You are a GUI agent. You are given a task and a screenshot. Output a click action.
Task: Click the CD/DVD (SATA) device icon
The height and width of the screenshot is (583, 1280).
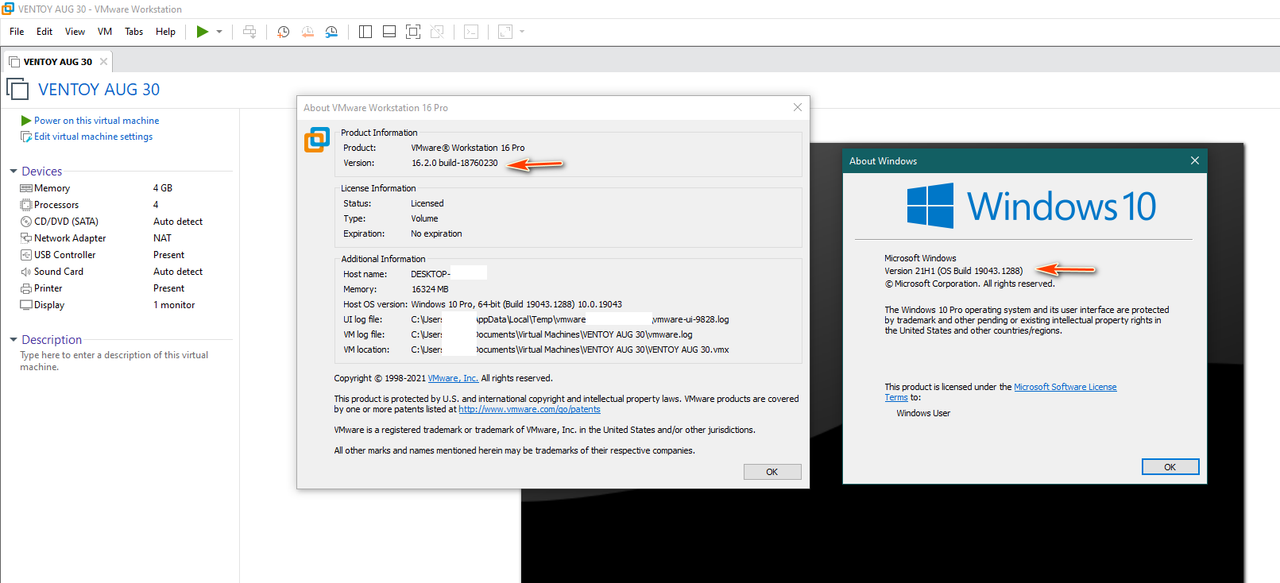[x=26, y=221]
